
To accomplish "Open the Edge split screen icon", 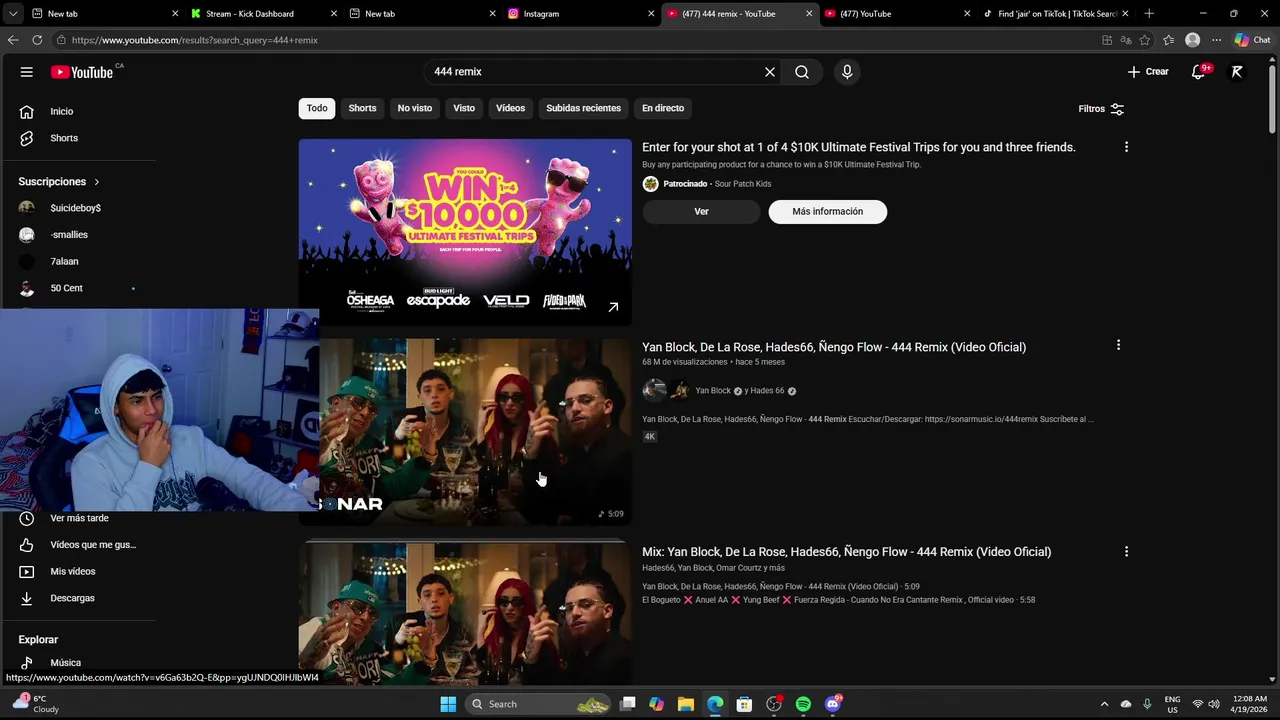I will (1107, 40).
